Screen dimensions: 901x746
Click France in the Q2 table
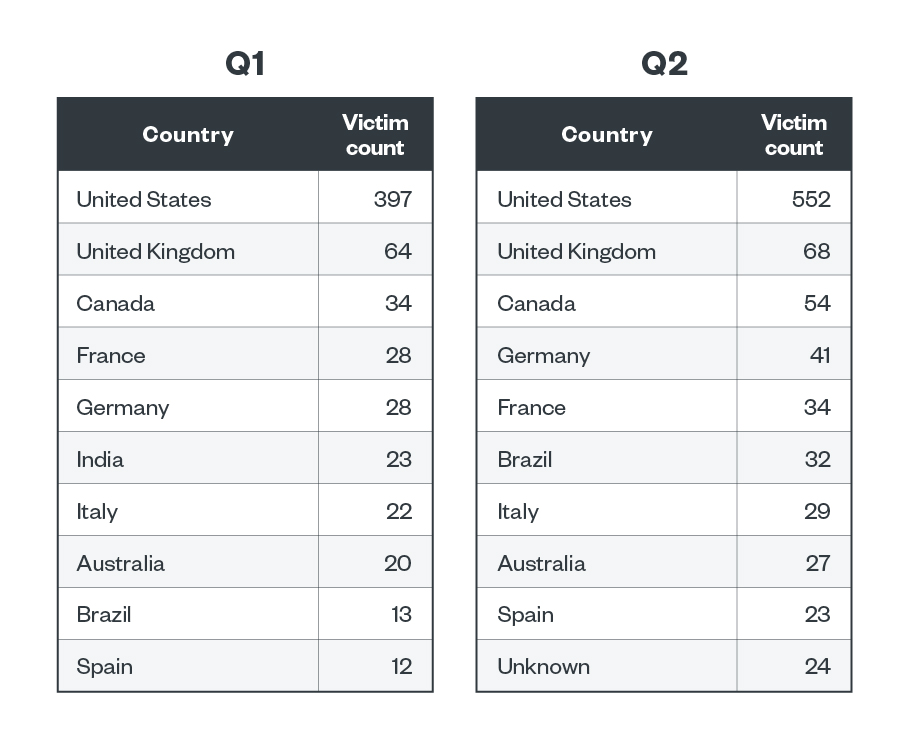point(532,407)
